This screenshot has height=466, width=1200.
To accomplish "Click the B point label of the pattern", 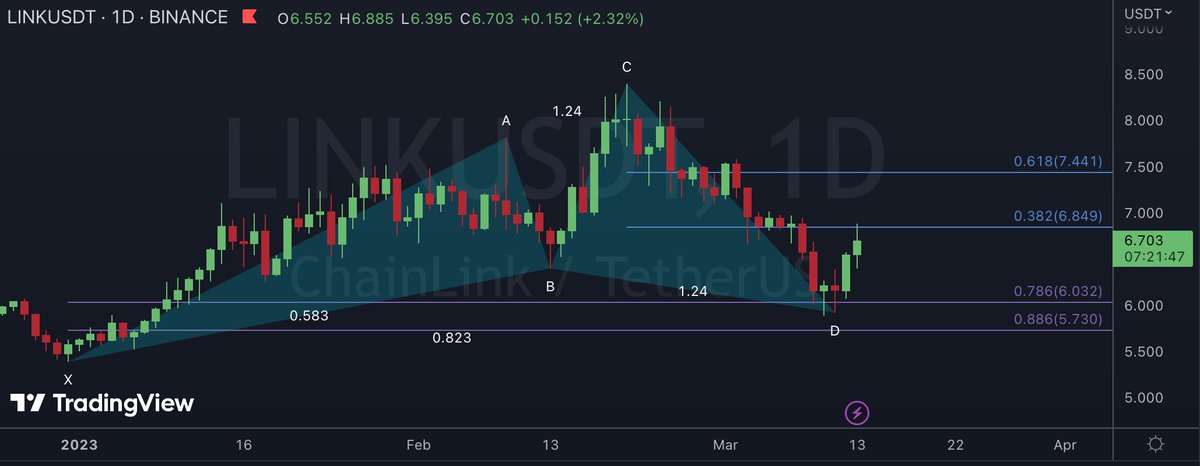I will (550, 287).
